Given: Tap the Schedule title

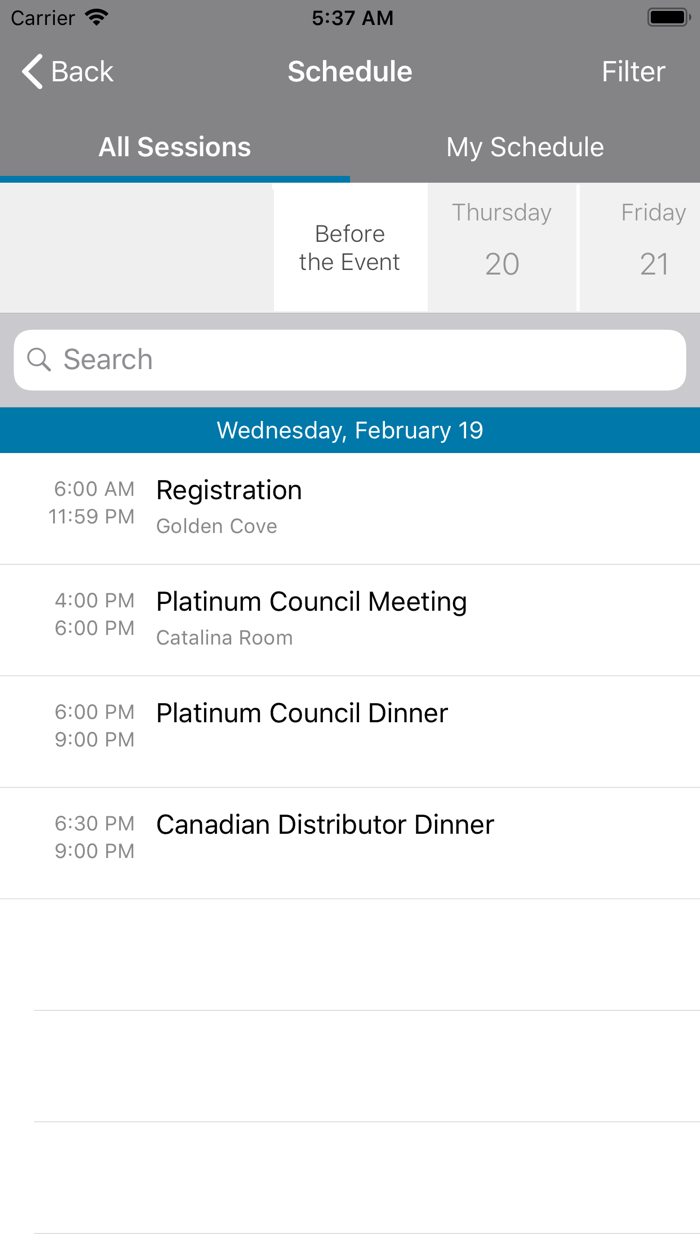Looking at the screenshot, I should [x=350, y=71].
